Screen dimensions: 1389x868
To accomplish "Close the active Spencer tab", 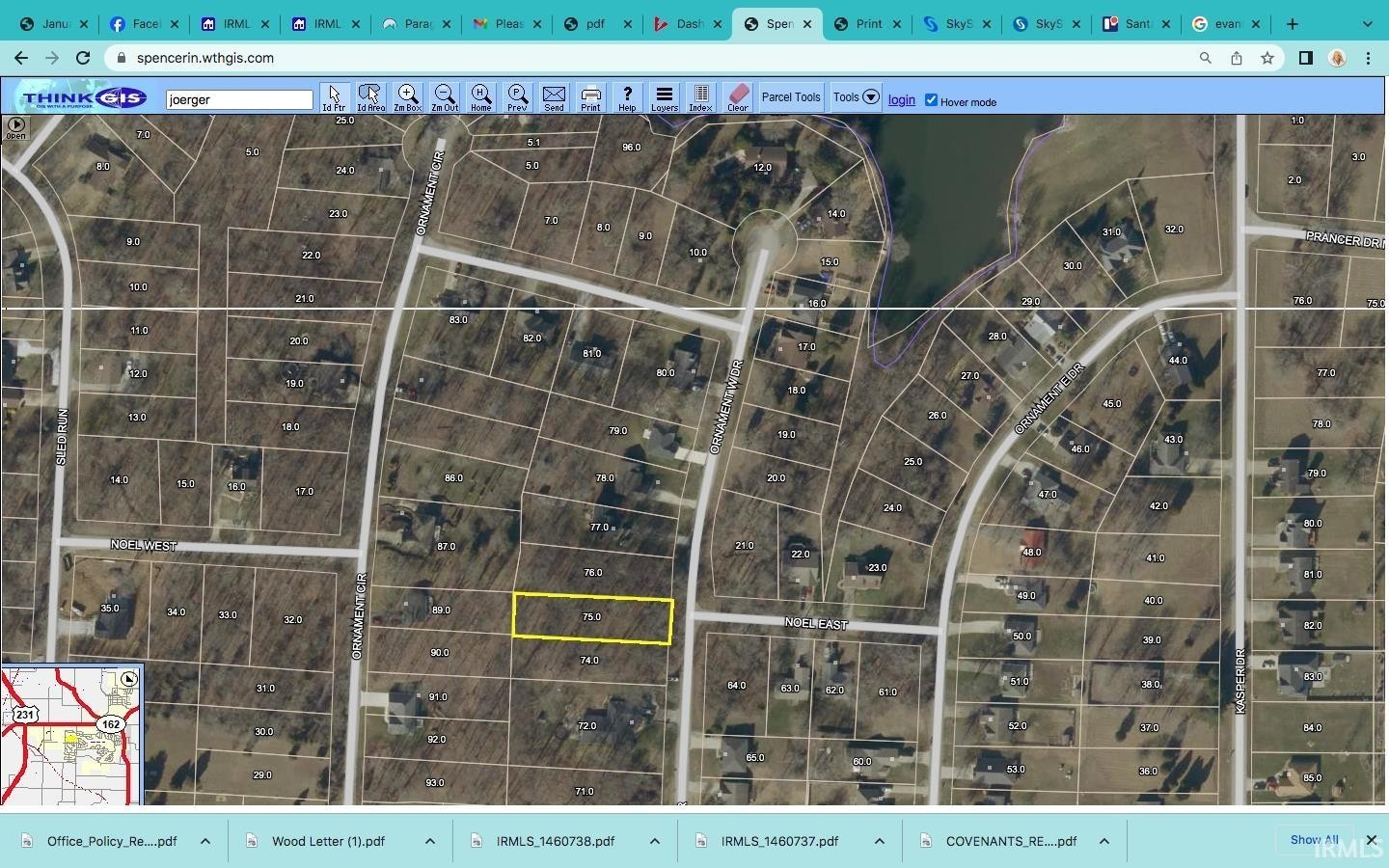I will (x=808, y=24).
